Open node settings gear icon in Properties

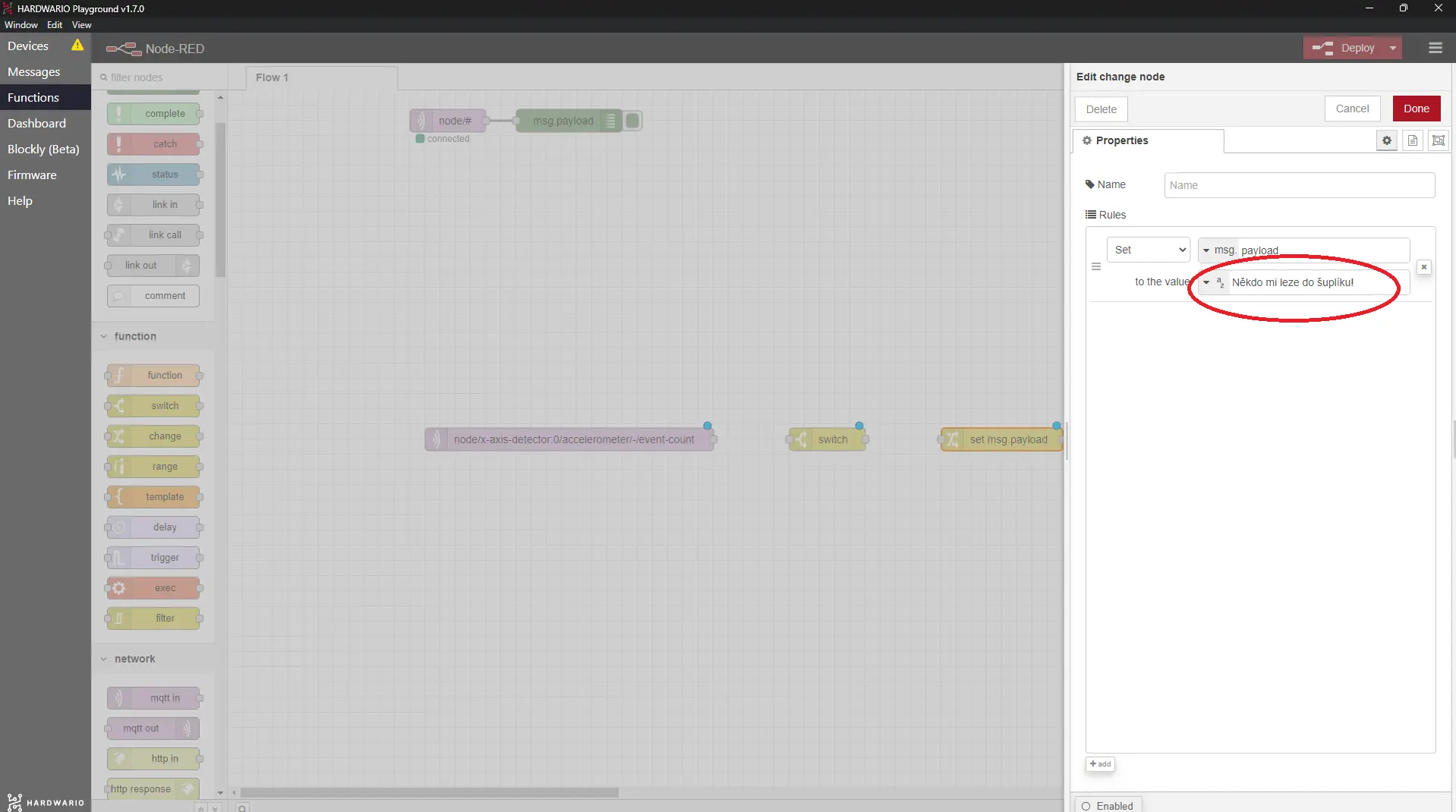1387,140
